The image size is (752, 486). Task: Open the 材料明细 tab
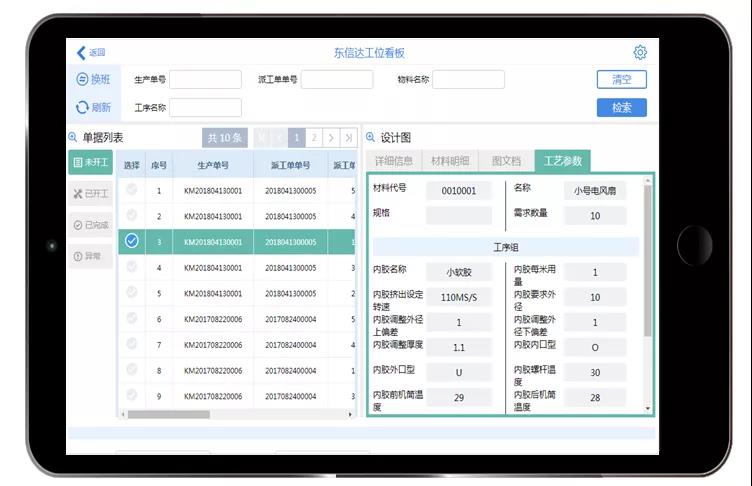click(x=450, y=160)
